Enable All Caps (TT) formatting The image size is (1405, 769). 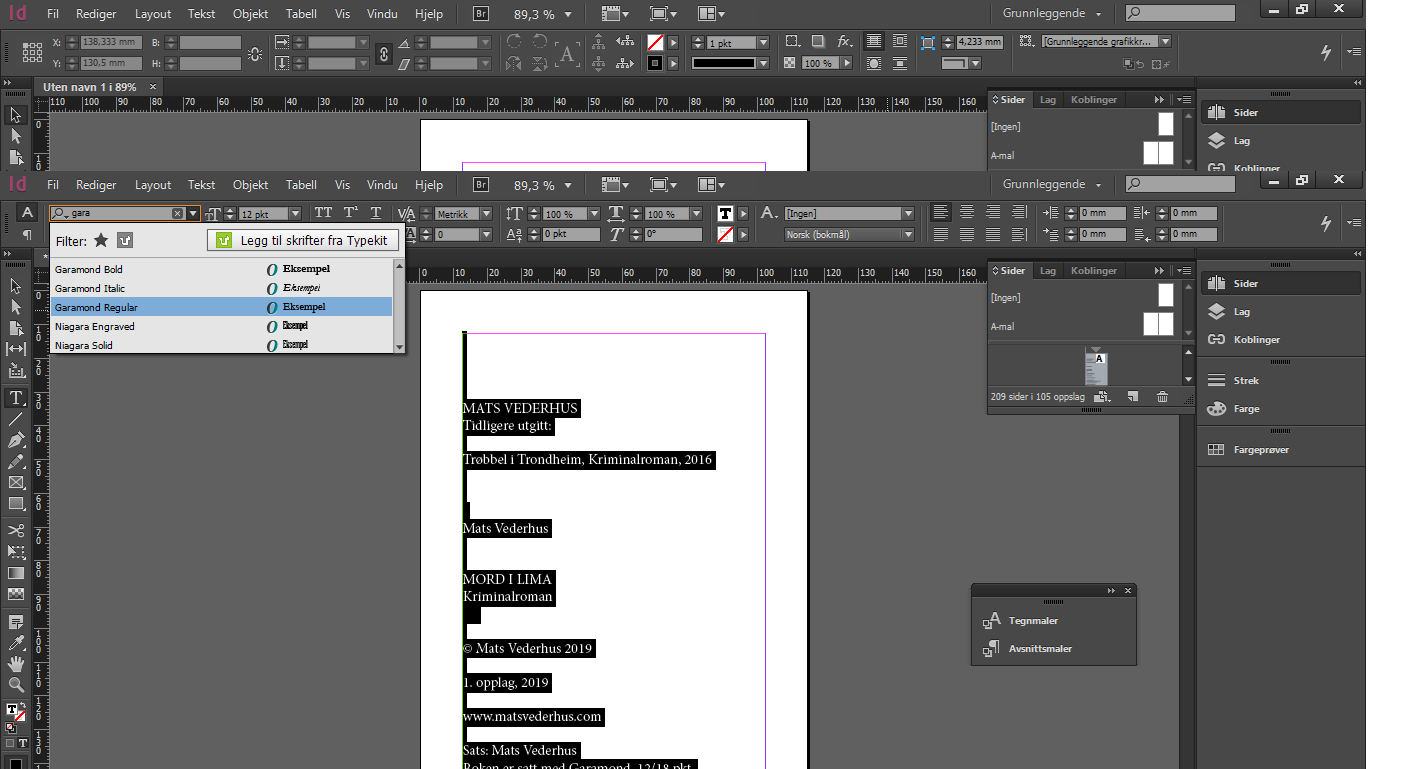[x=323, y=213]
